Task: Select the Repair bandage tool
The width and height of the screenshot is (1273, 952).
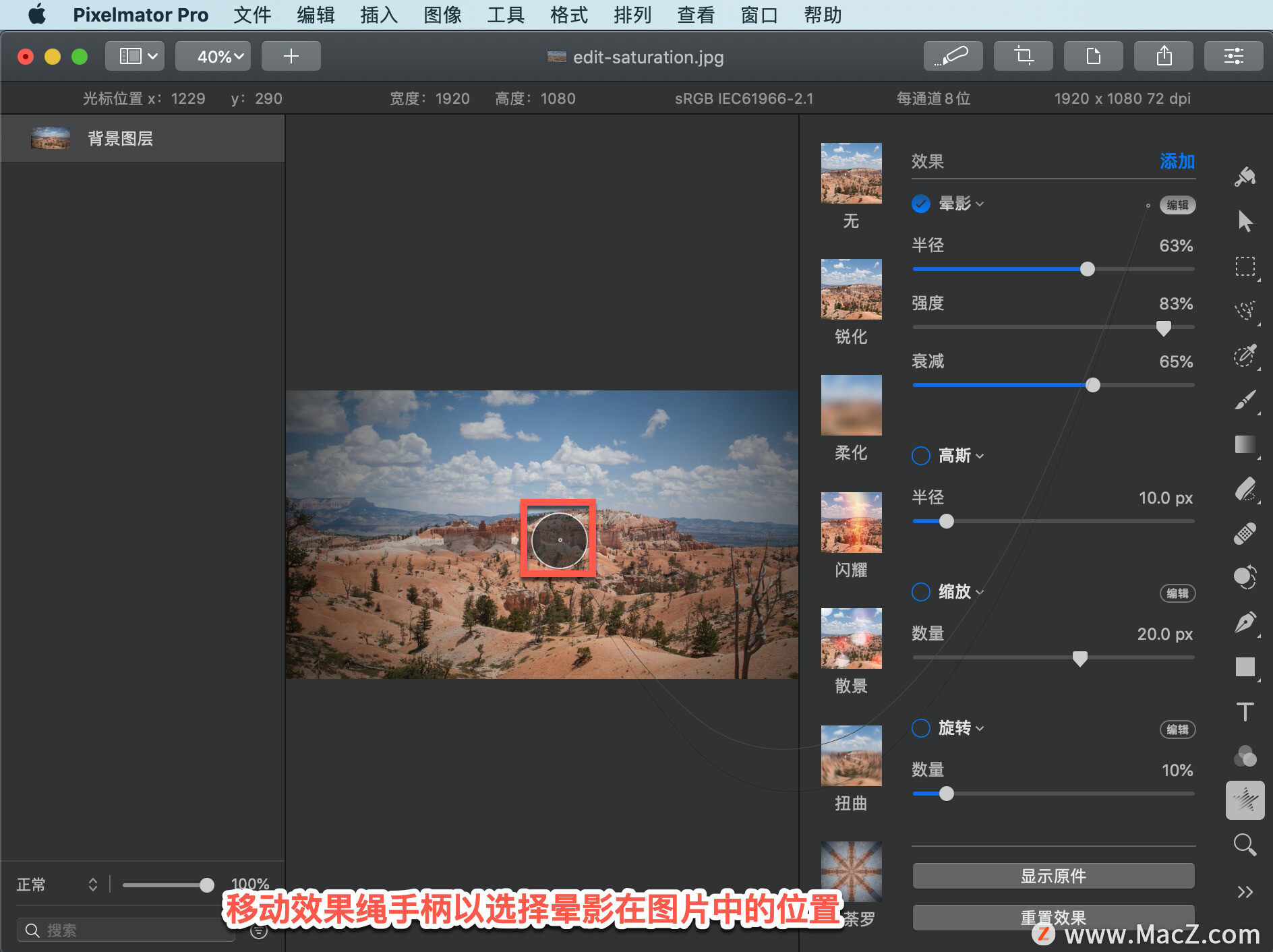Action: pos(1245,533)
